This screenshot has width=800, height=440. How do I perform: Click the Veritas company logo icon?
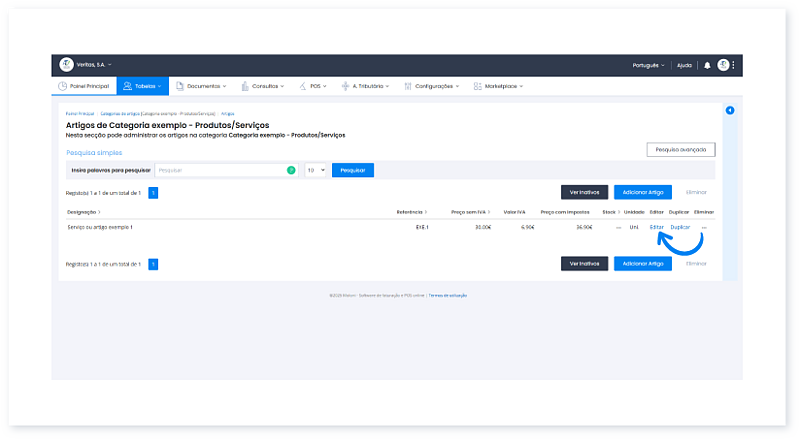click(66, 64)
